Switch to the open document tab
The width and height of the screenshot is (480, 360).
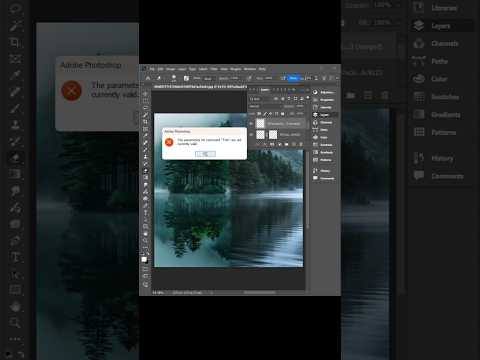pos(200,87)
